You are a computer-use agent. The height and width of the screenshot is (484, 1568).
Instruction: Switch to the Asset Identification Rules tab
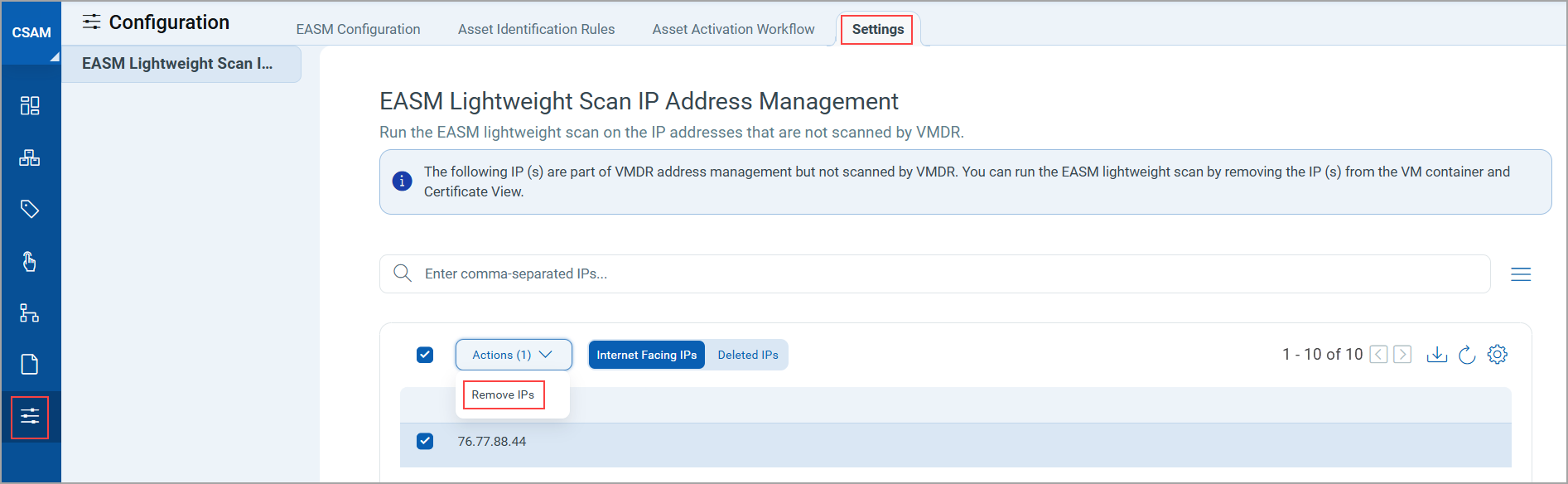click(537, 29)
